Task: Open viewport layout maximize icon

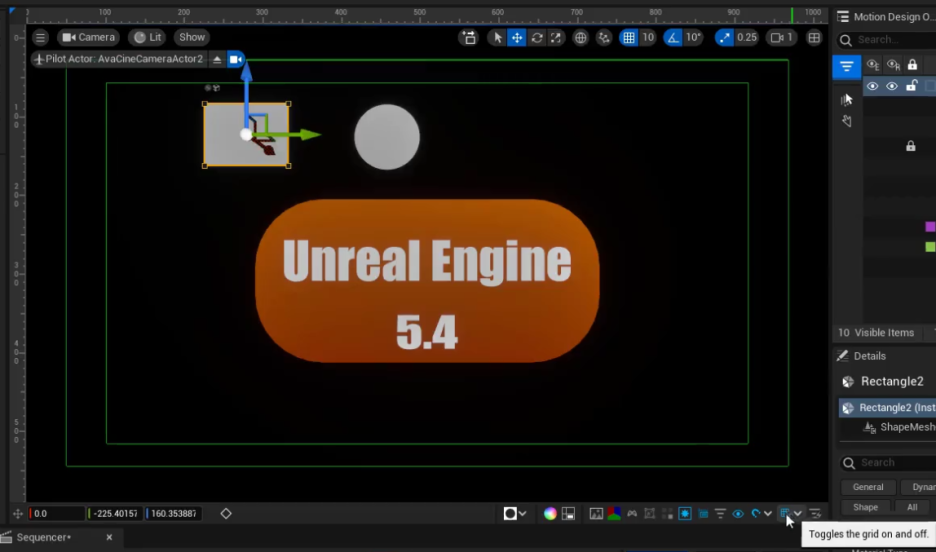Action: click(814, 38)
